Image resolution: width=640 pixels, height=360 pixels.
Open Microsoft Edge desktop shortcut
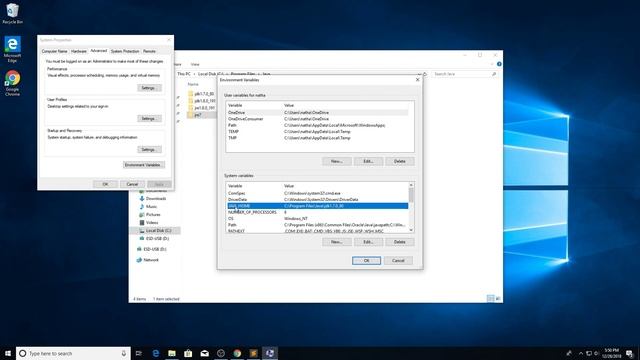point(12,49)
